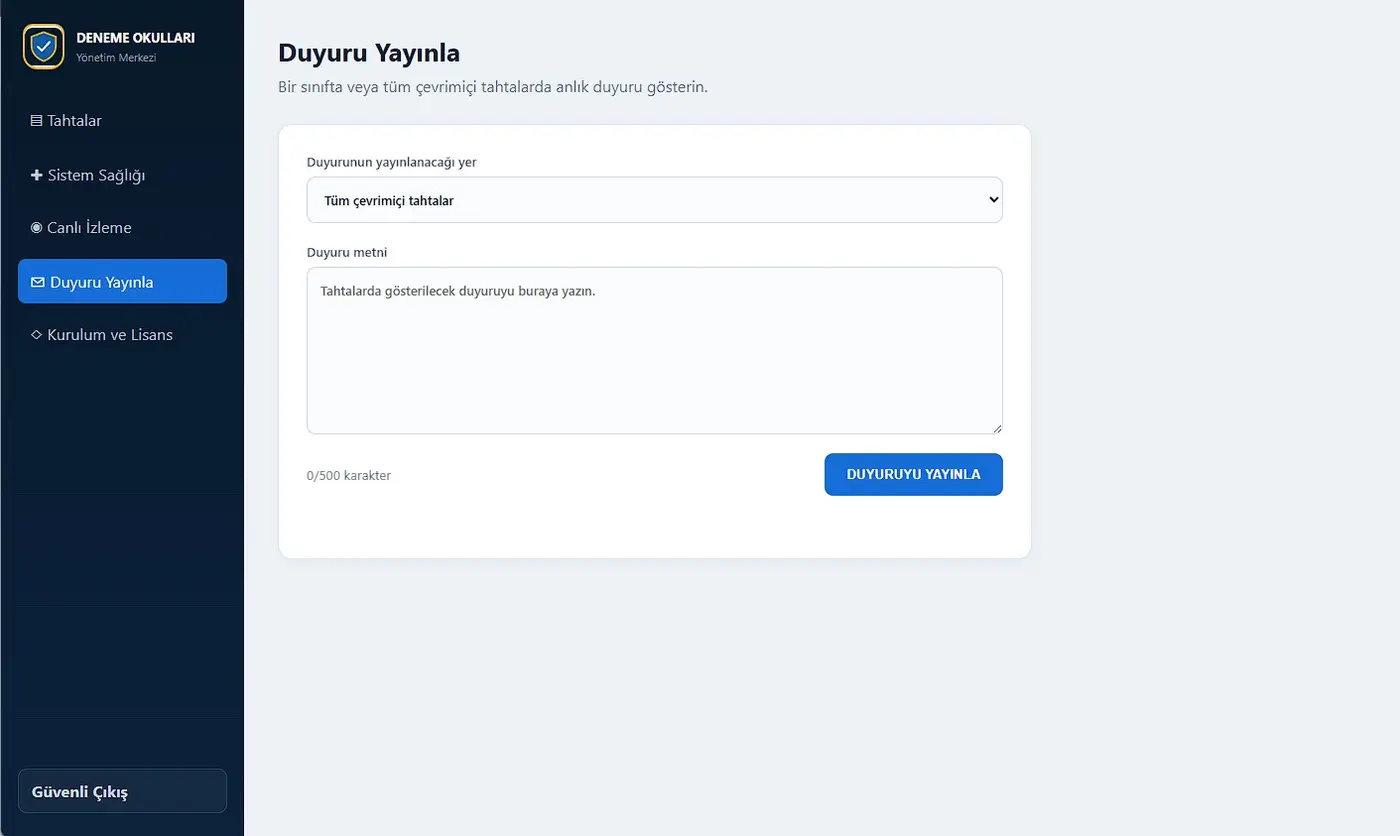Image resolution: width=1400 pixels, height=836 pixels.
Task: Click the 0/500 karakter counter text
Action: [x=349, y=476]
